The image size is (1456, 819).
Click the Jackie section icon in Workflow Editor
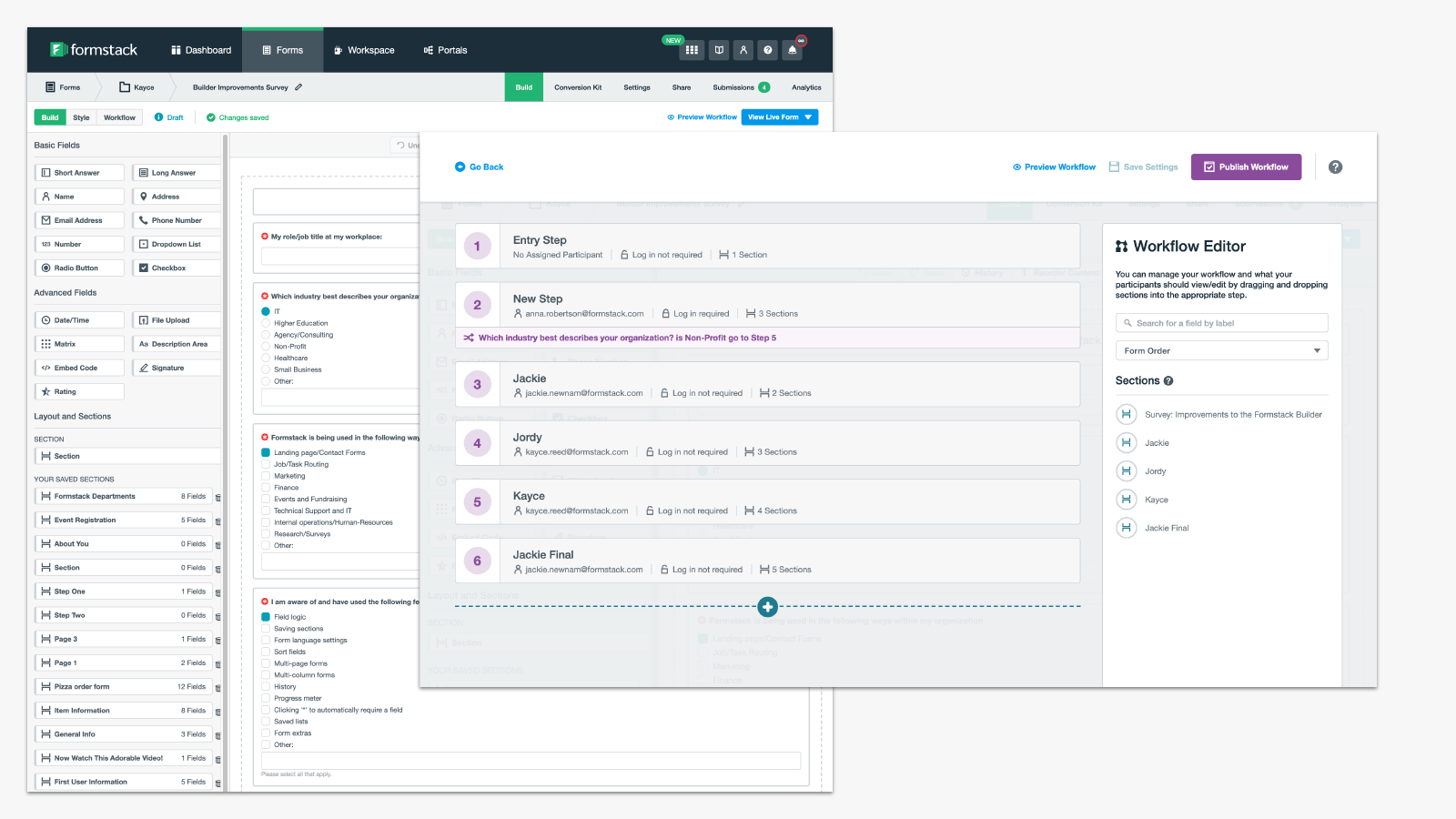[1127, 443]
